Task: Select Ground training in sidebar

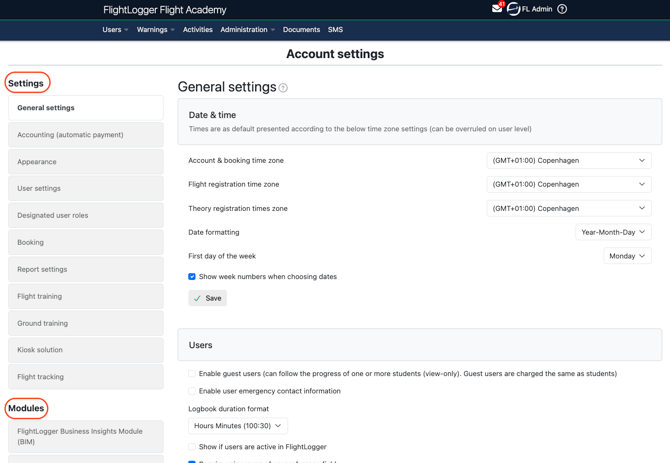Action: pos(86,323)
